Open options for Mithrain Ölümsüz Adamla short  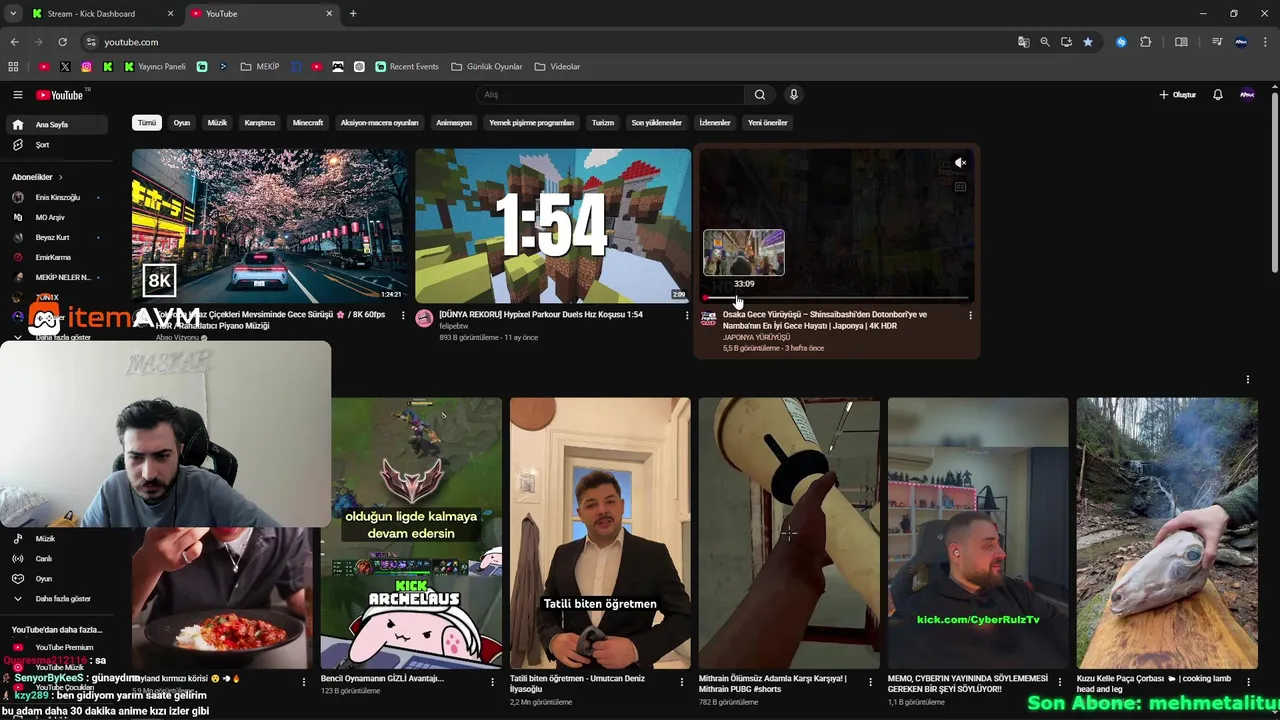tap(870, 682)
